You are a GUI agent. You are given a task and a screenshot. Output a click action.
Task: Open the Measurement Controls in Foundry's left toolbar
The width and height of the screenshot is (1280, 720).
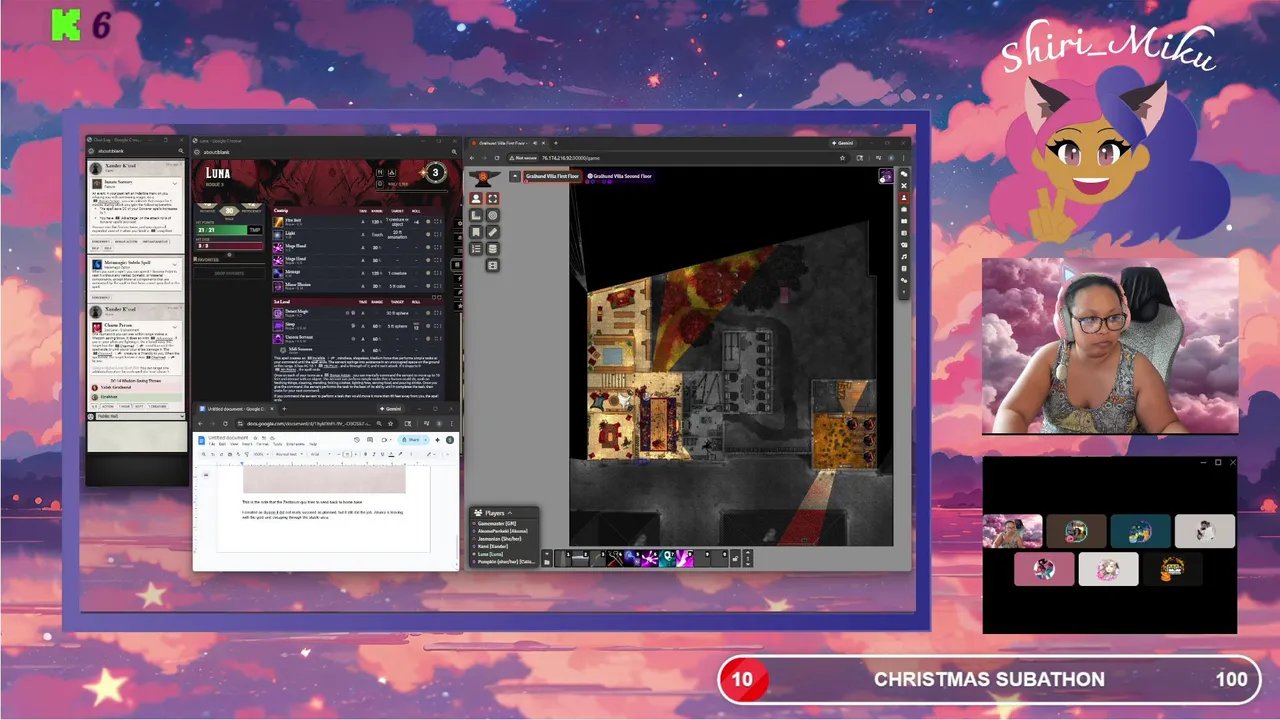click(x=476, y=215)
